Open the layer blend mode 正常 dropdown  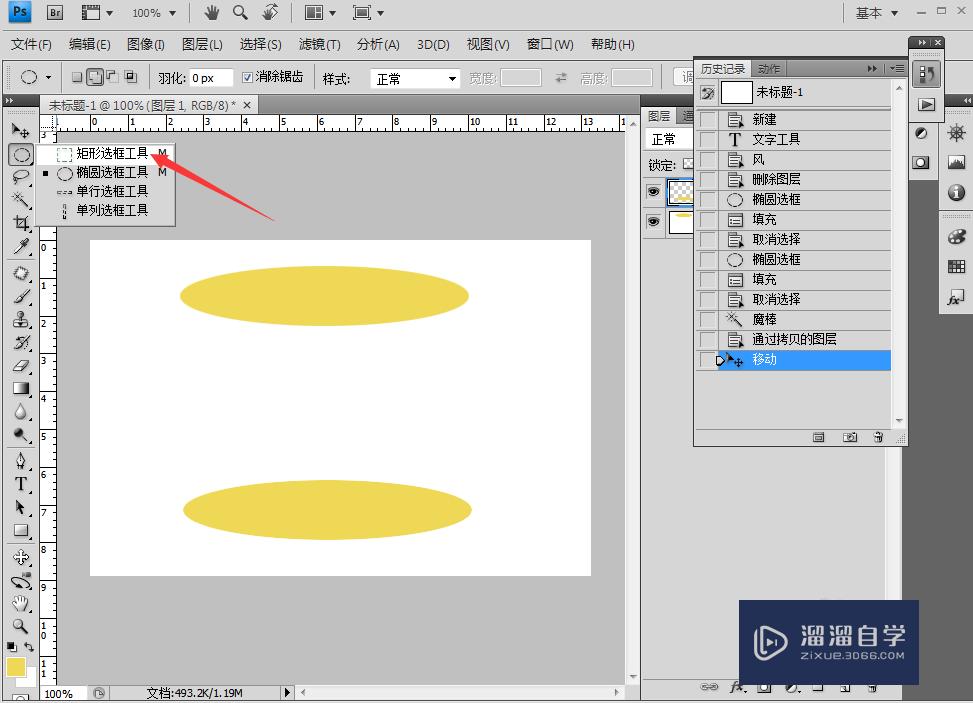669,140
